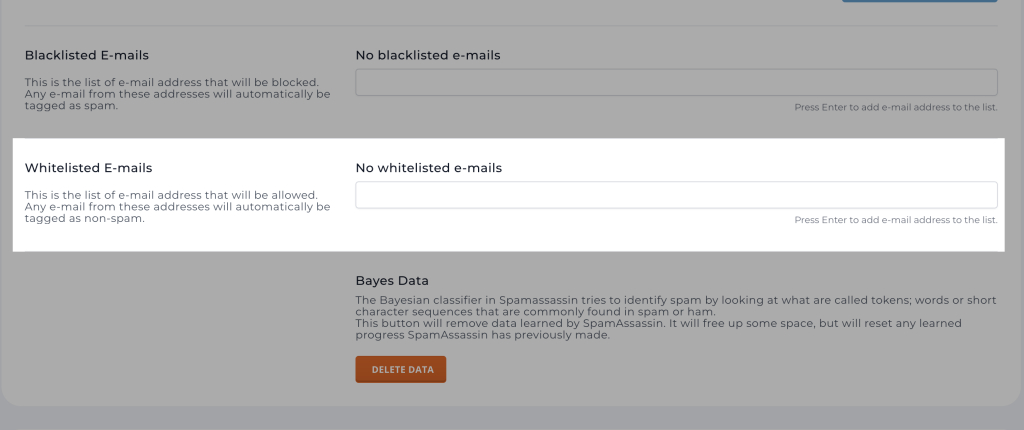
Task: Click the blacklisted e-mails input field
Action: [x=676, y=82]
